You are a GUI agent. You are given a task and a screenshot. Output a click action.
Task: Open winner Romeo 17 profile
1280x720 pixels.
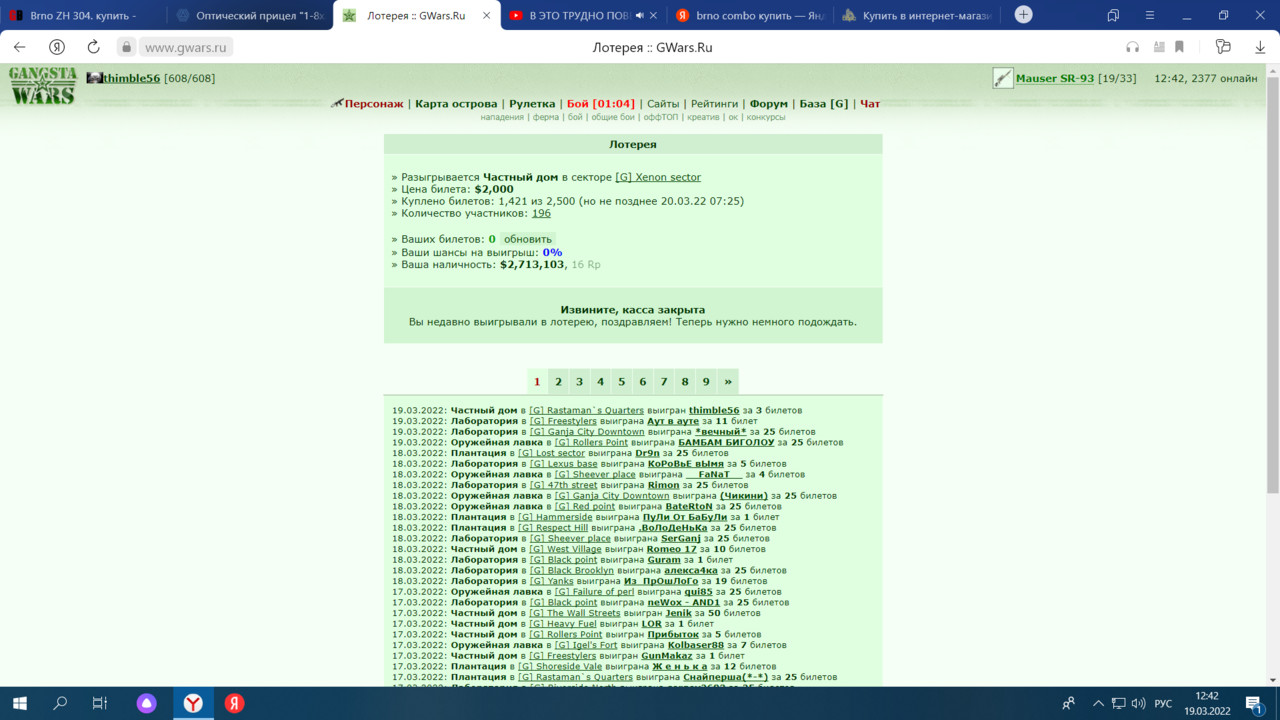point(671,549)
